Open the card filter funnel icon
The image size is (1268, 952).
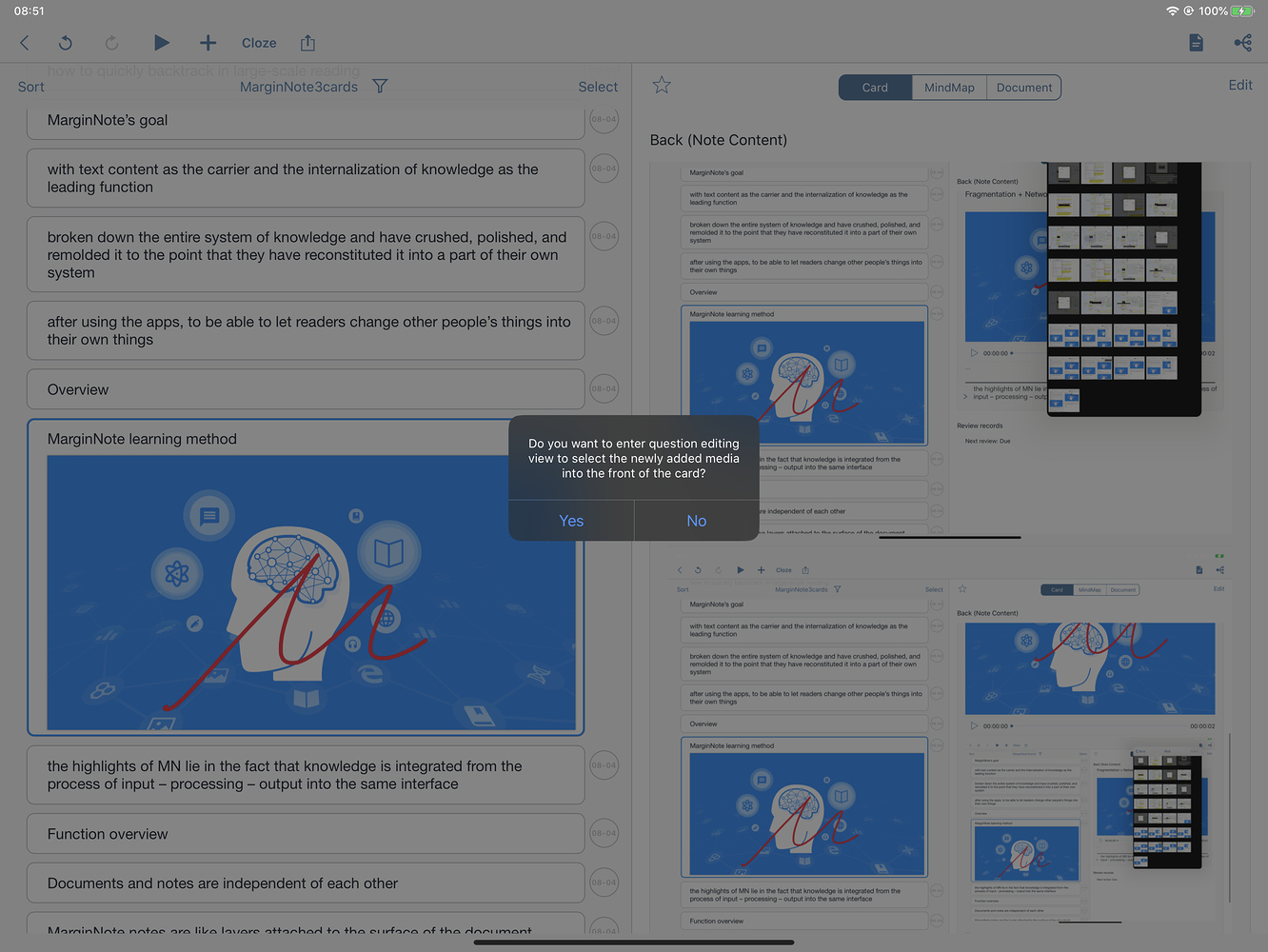tap(380, 87)
